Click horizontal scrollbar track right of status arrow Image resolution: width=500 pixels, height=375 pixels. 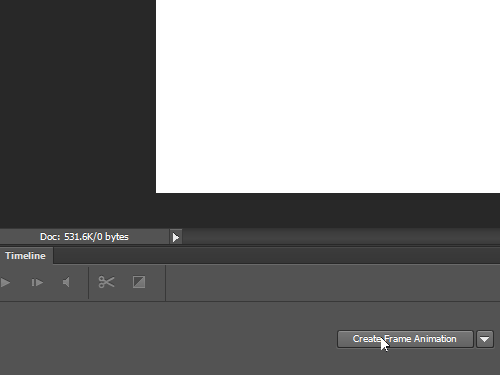[341, 237]
